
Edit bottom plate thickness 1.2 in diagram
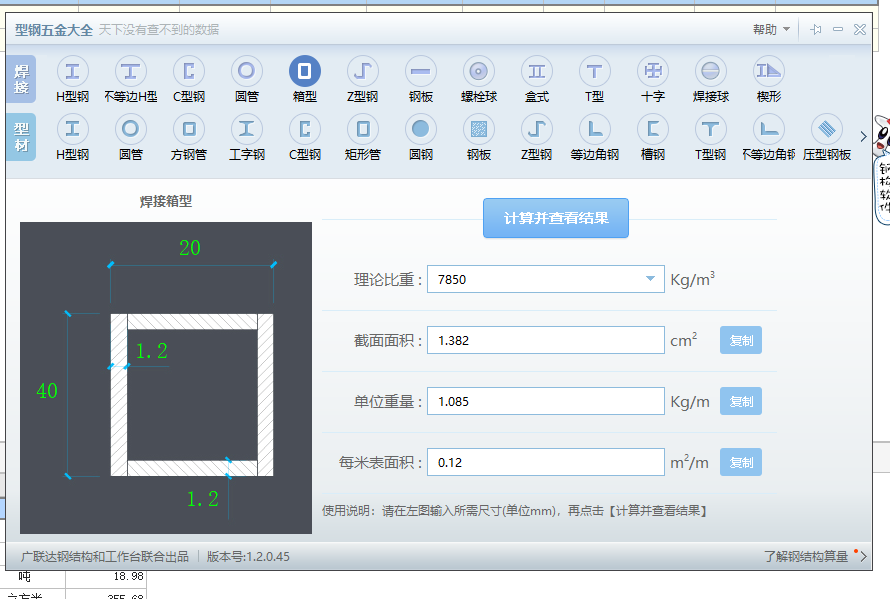tap(203, 499)
